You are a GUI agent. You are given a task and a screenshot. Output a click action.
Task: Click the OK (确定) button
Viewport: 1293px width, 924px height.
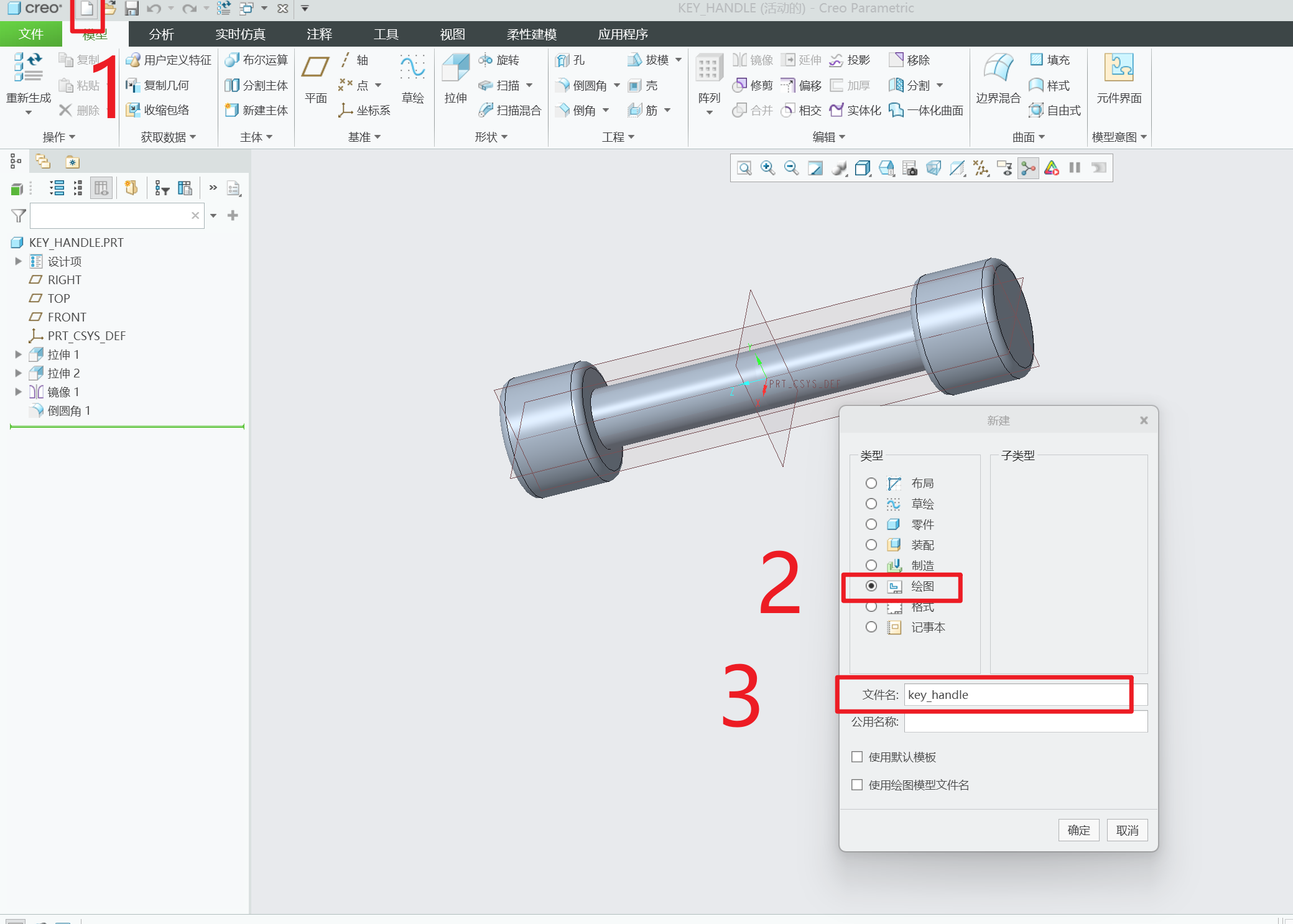pyautogui.click(x=1078, y=830)
